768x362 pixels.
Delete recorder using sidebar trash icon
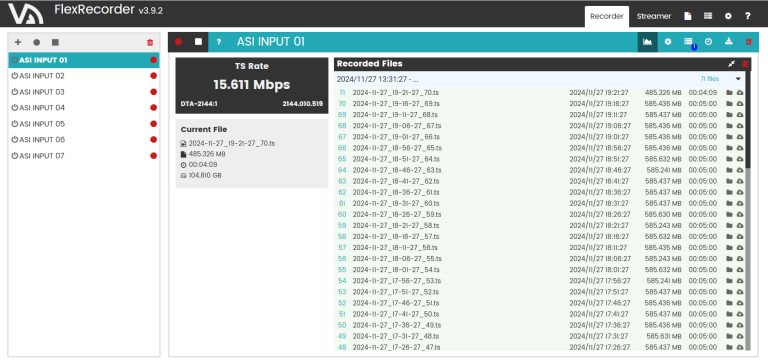pyautogui.click(x=150, y=43)
